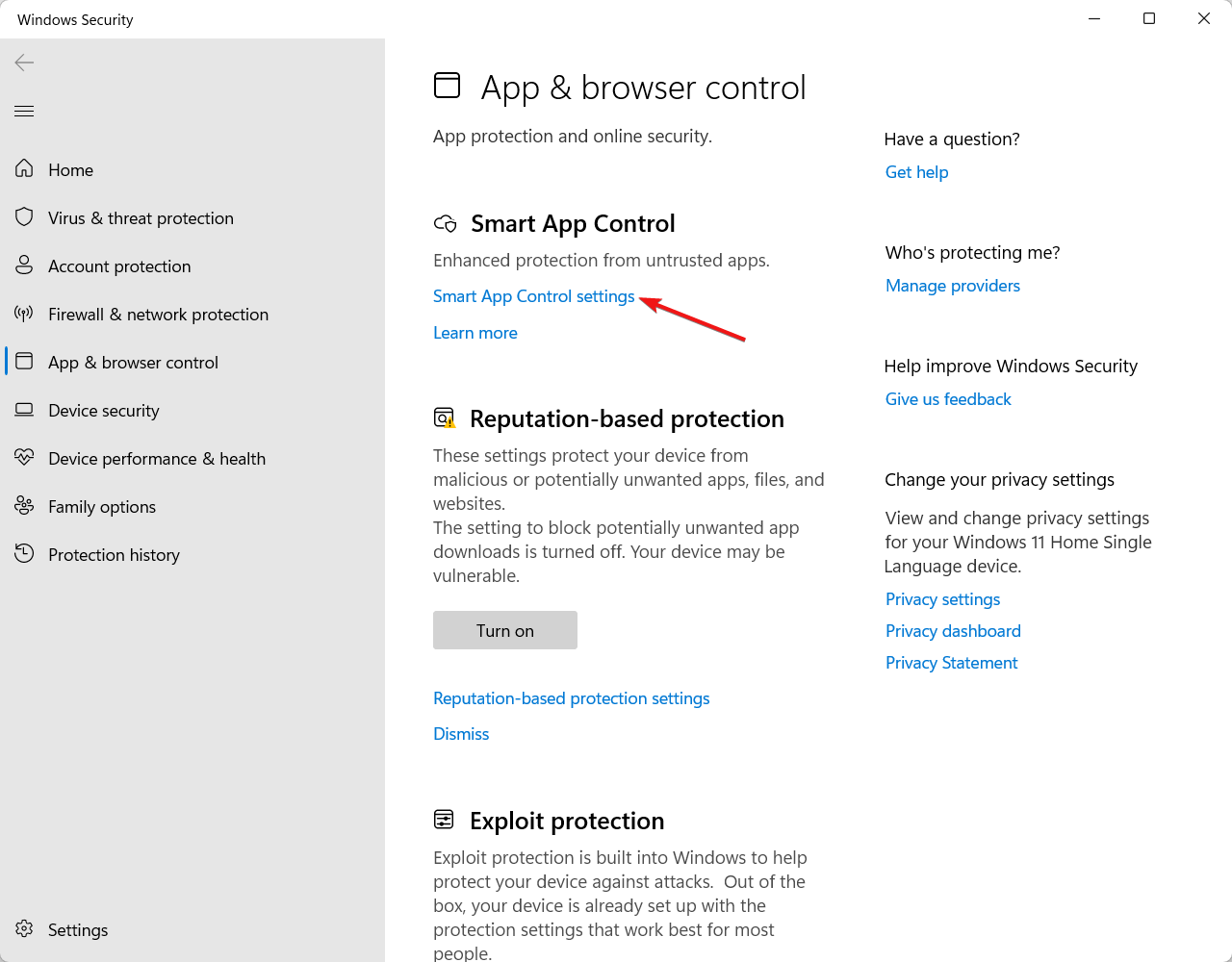
Task: Maximize the Windows Security window
Action: 1149,19
